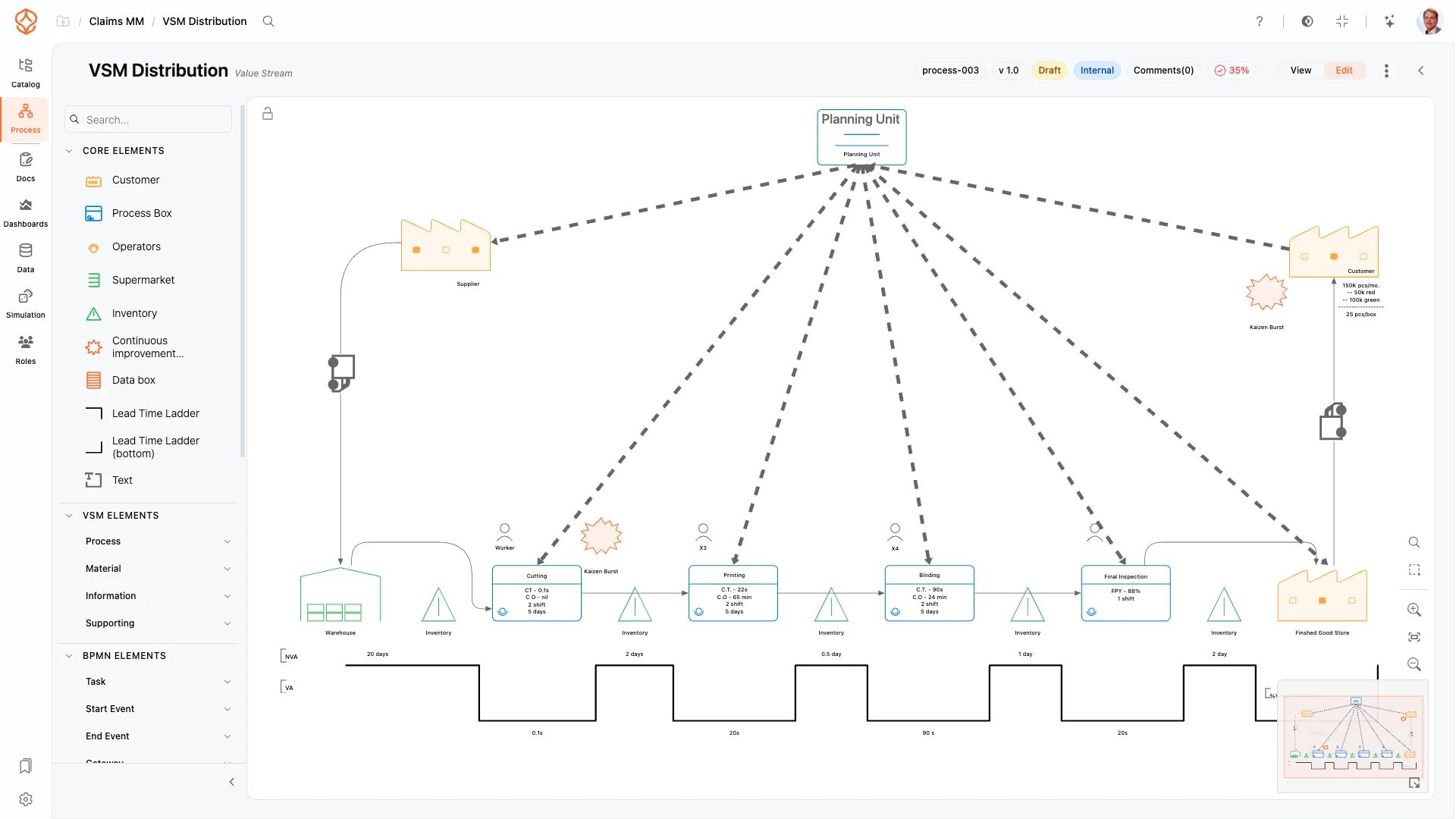Click the minimap thumbnail of diagram
This screenshot has width=1456, height=819.
pos(1353,736)
